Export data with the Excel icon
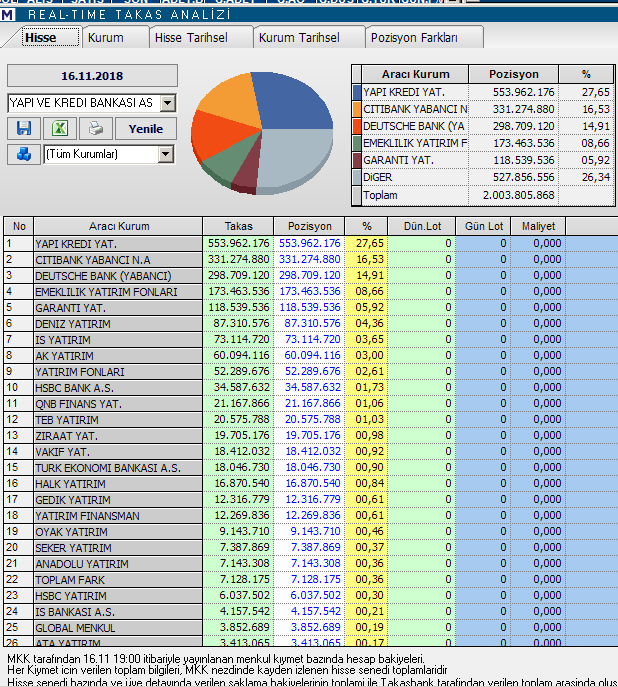This screenshot has width=618, height=687. pos(60,128)
